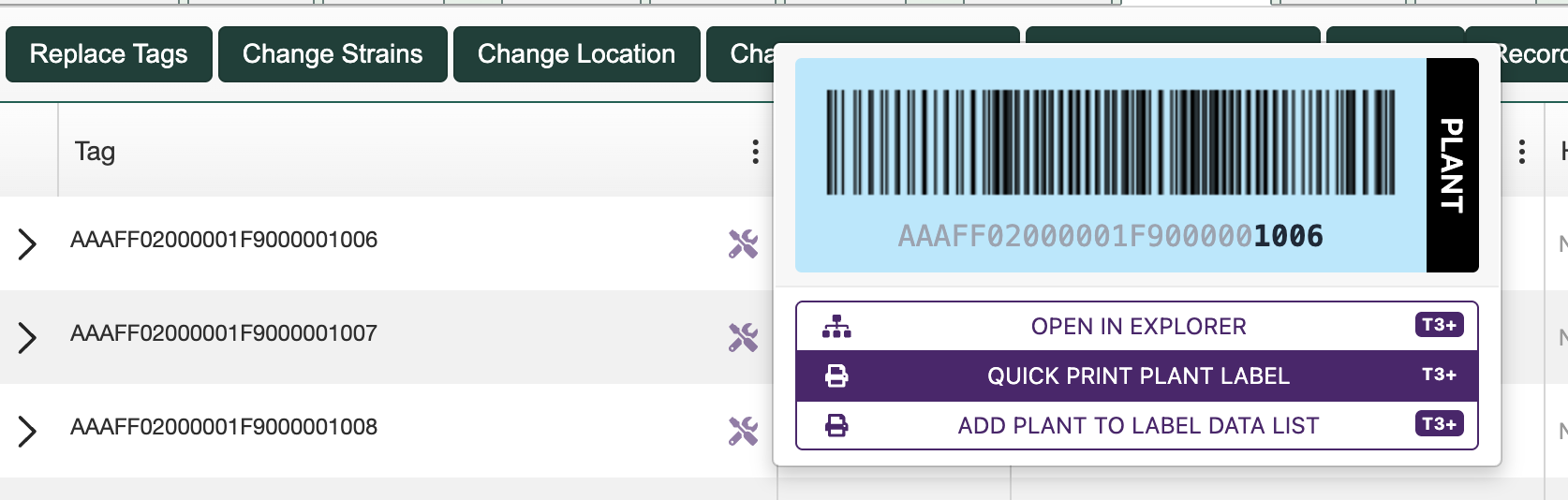
Task: Expand row AAAFF02000001F9000001006
Action: pos(27,243)
